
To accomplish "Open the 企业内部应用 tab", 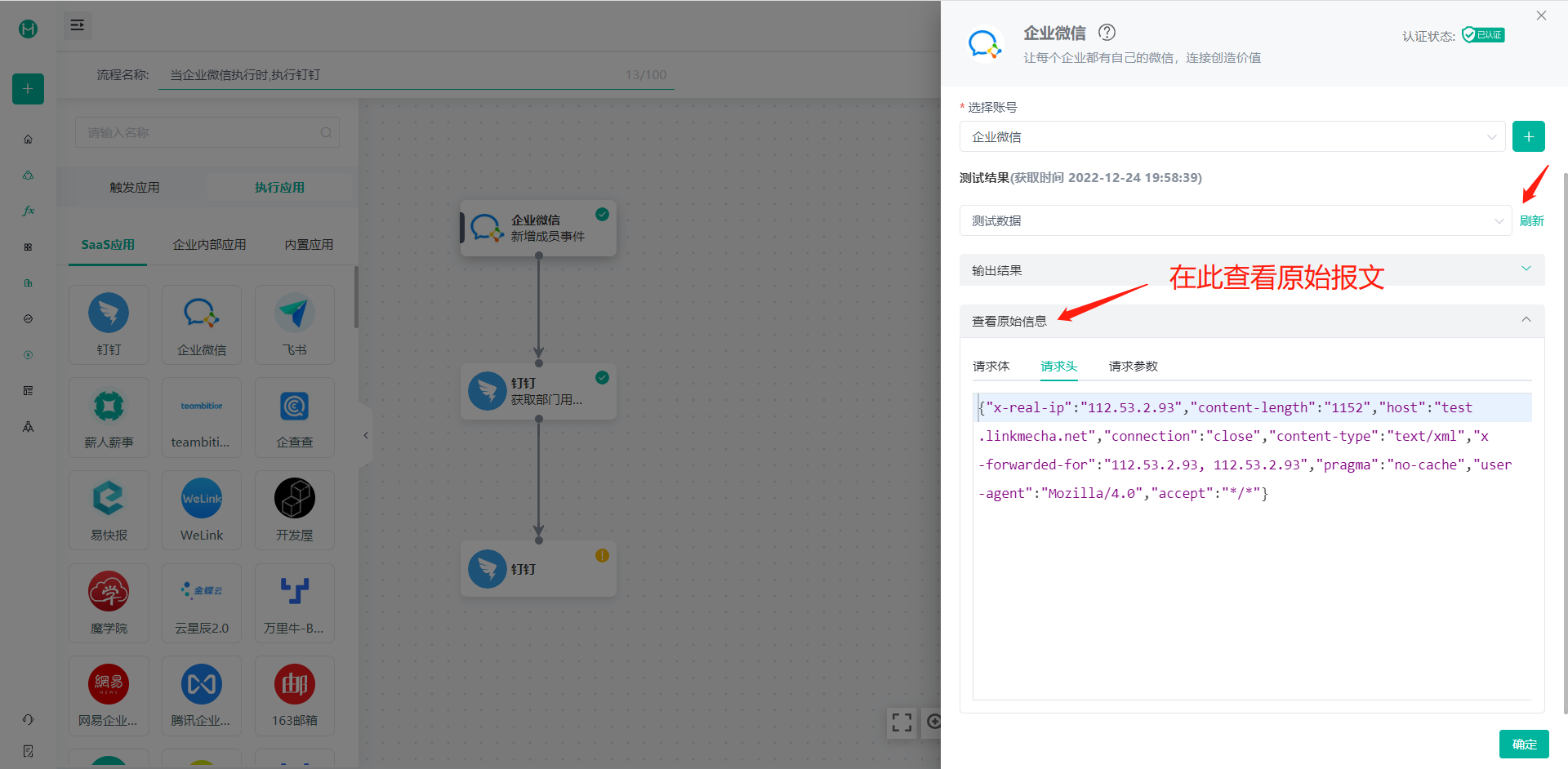I will (209, 244).
